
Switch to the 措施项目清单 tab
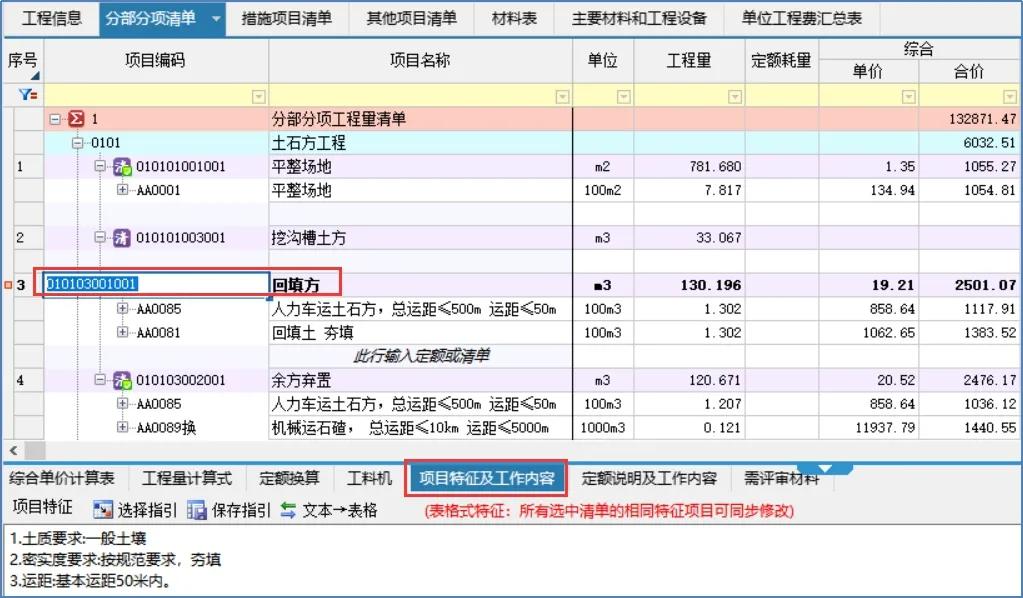286,18
